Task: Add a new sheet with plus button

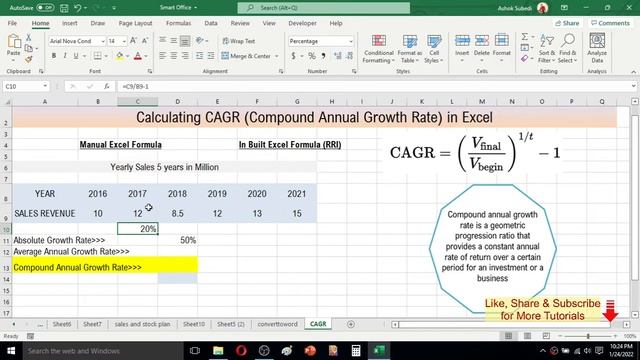Action: point(351,324)
